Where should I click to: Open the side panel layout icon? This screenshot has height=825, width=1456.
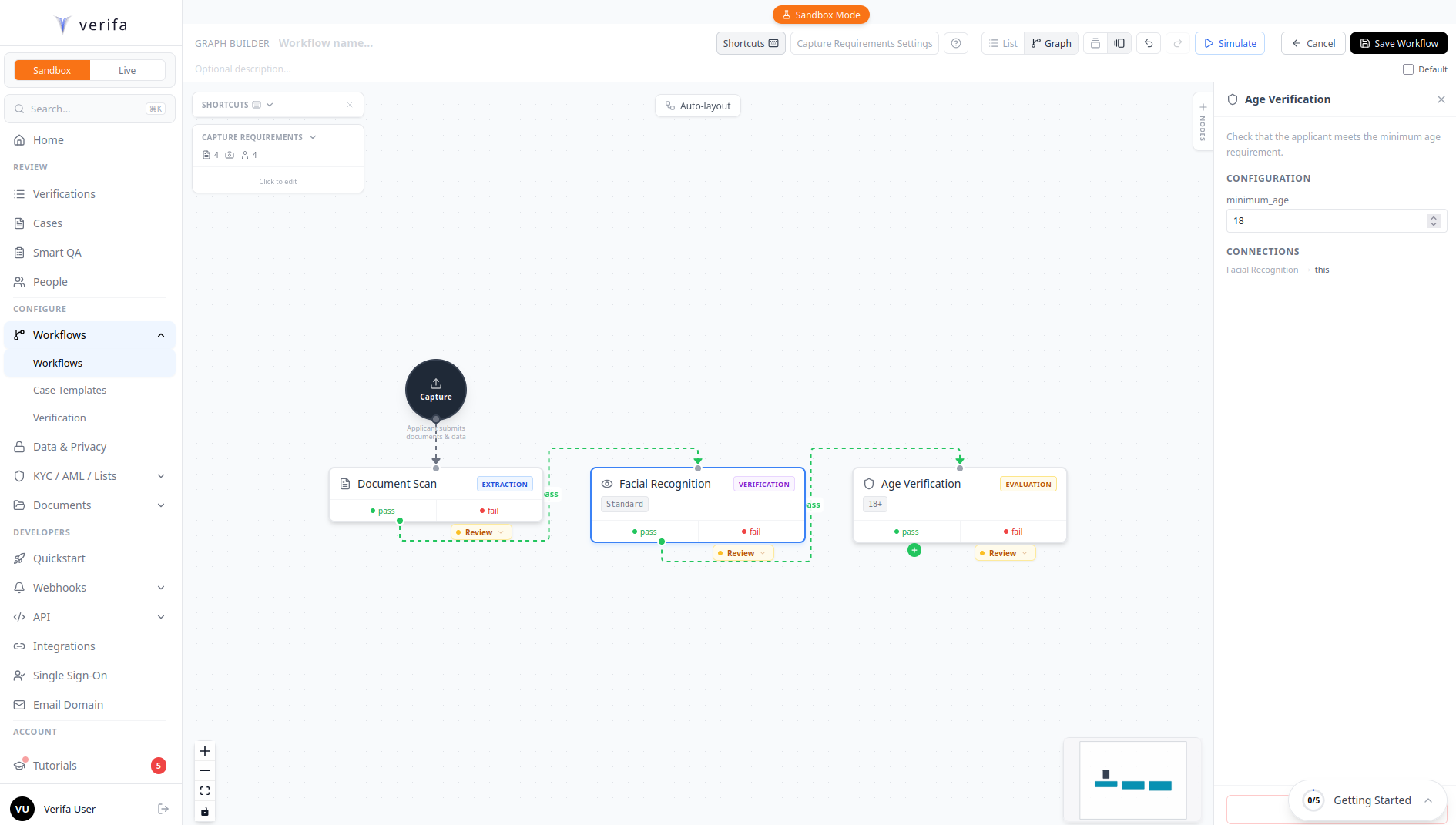(x=1119, y=43)
